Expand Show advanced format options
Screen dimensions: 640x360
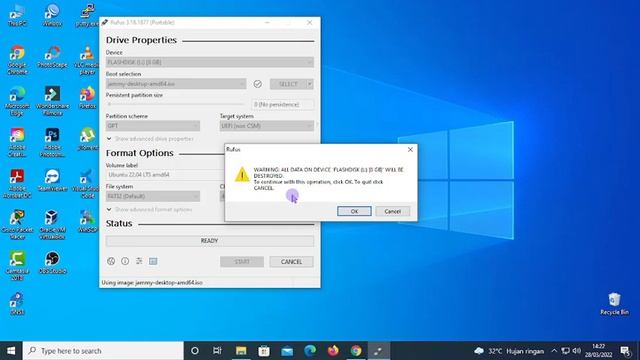click(149, 209)
